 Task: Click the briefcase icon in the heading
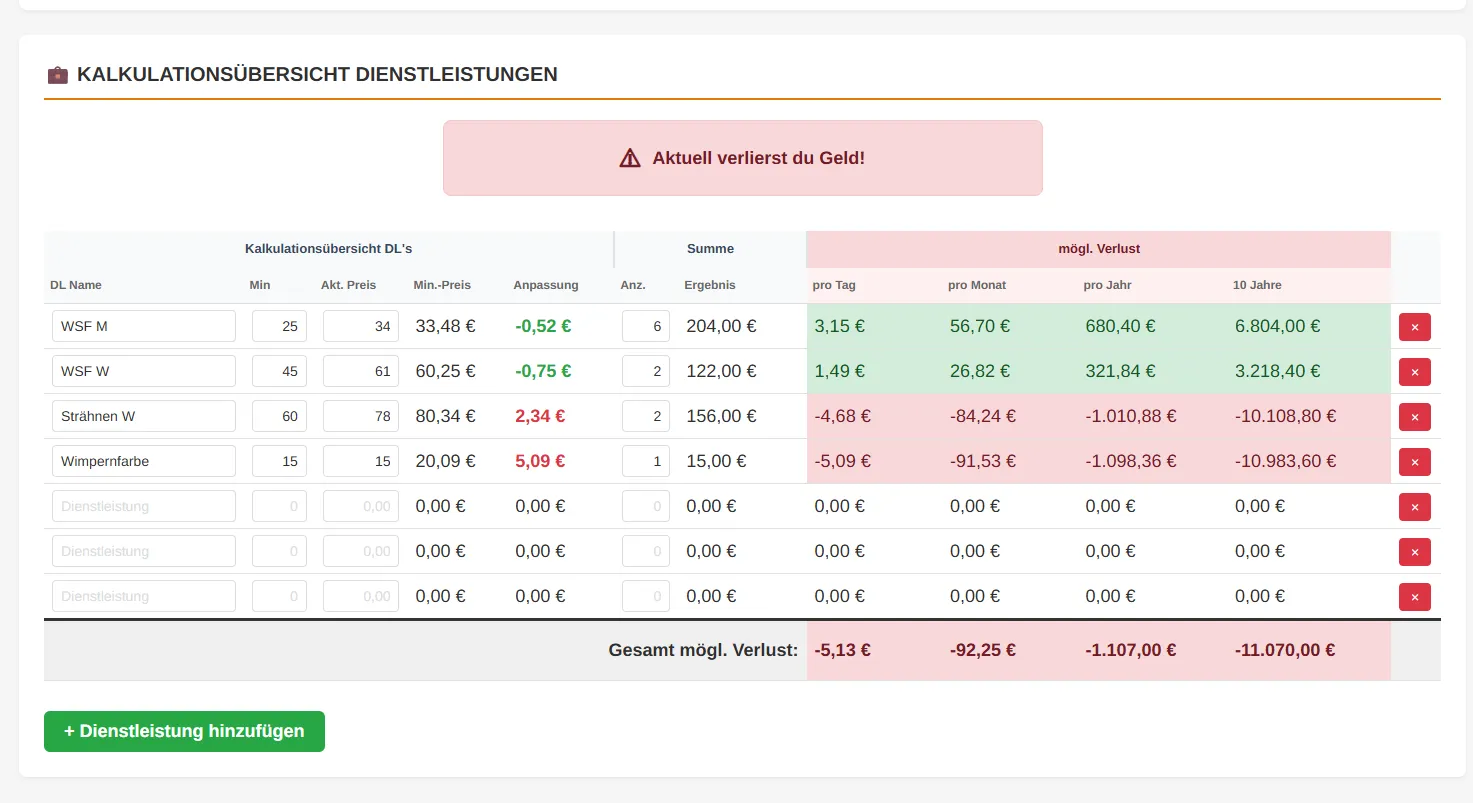(58, 75)
